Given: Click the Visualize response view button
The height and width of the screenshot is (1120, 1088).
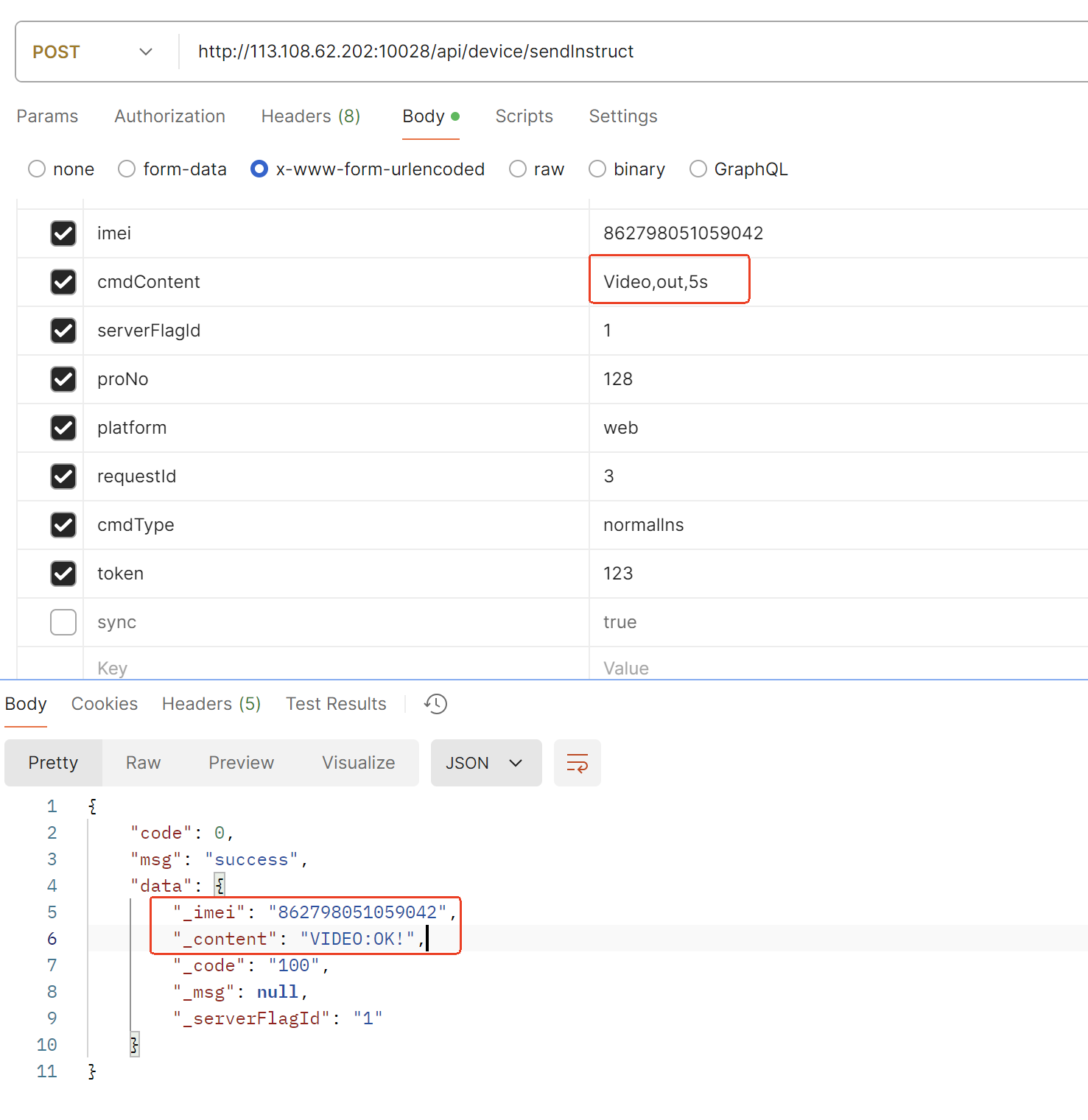Looking at the screenshot, I should click(358, 763).
